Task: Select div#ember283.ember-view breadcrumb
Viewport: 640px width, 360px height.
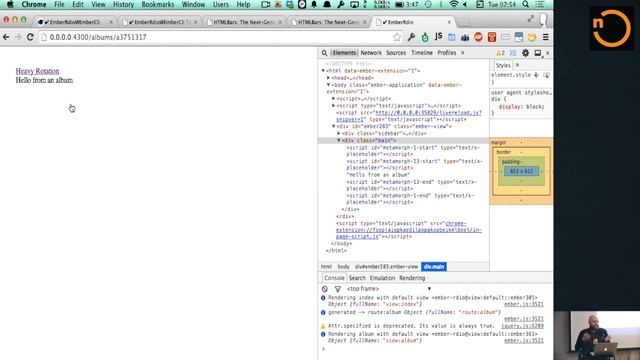Action: tap(386, 267)
